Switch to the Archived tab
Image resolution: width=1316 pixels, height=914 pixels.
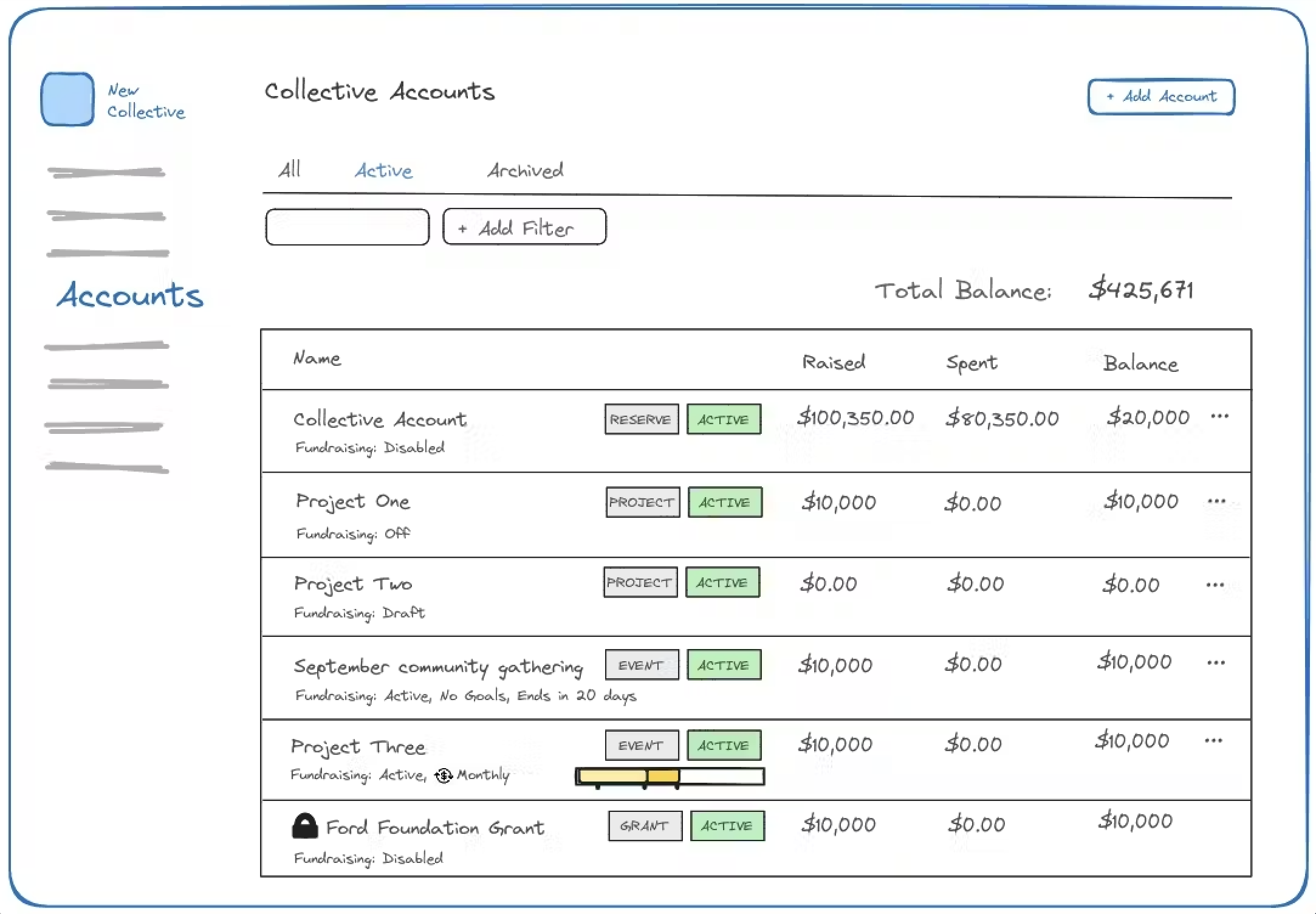pos(525,171)
